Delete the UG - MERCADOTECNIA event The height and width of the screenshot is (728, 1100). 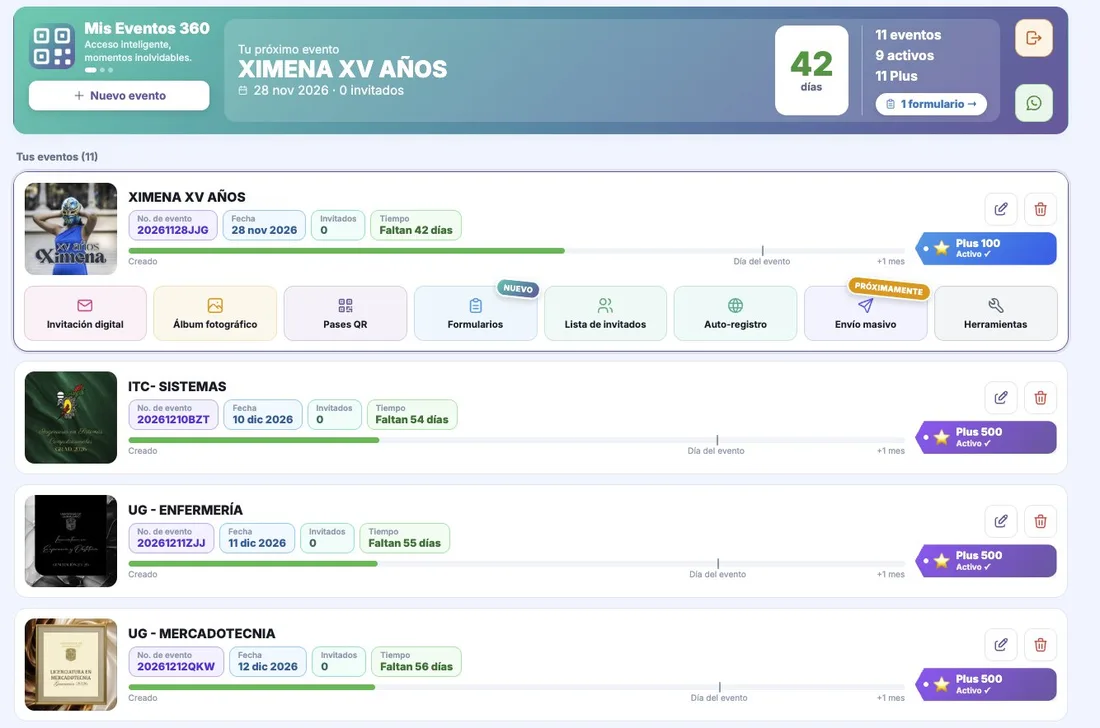[1040, 645]
